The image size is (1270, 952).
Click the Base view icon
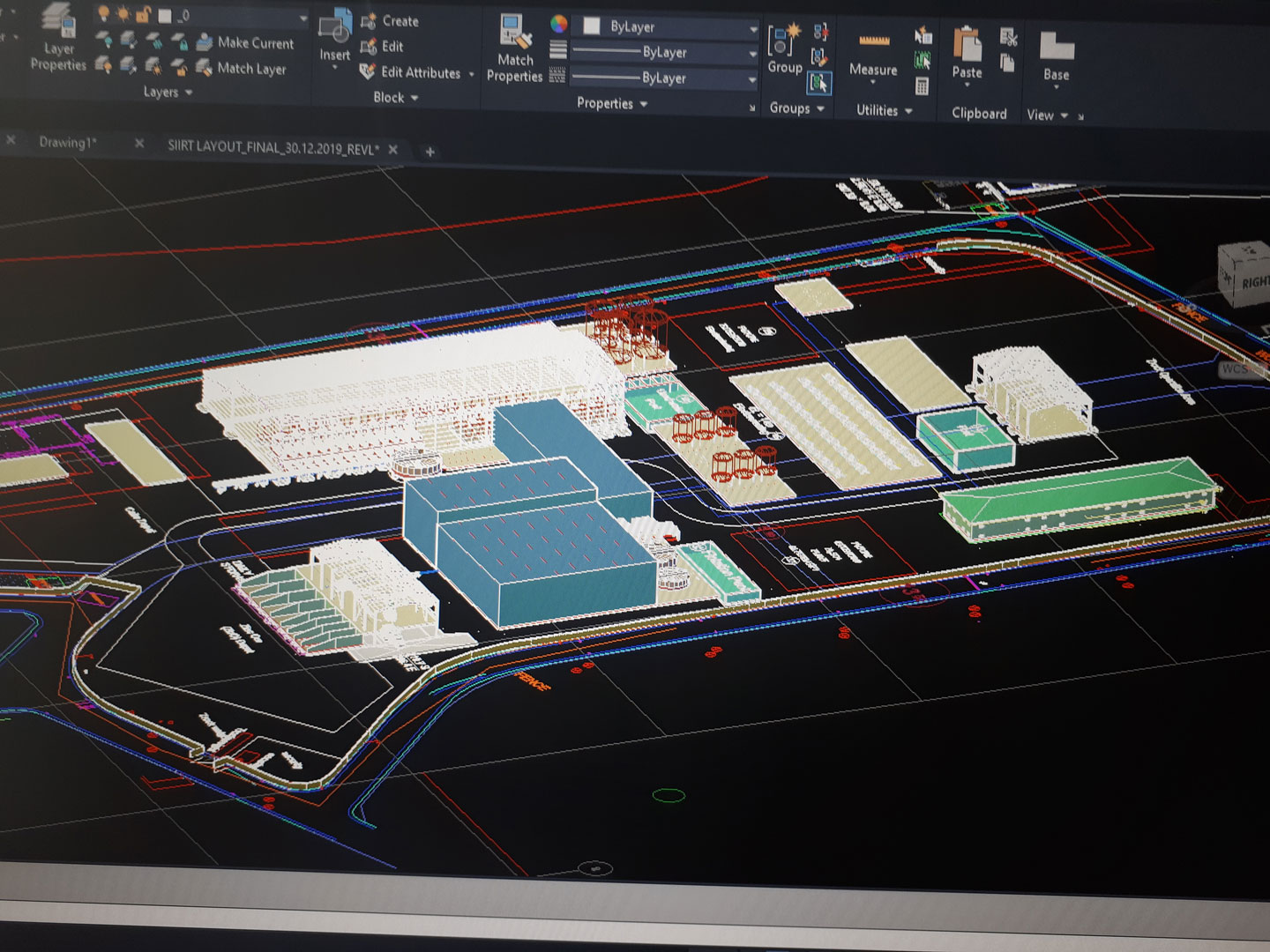(1056, 46)
